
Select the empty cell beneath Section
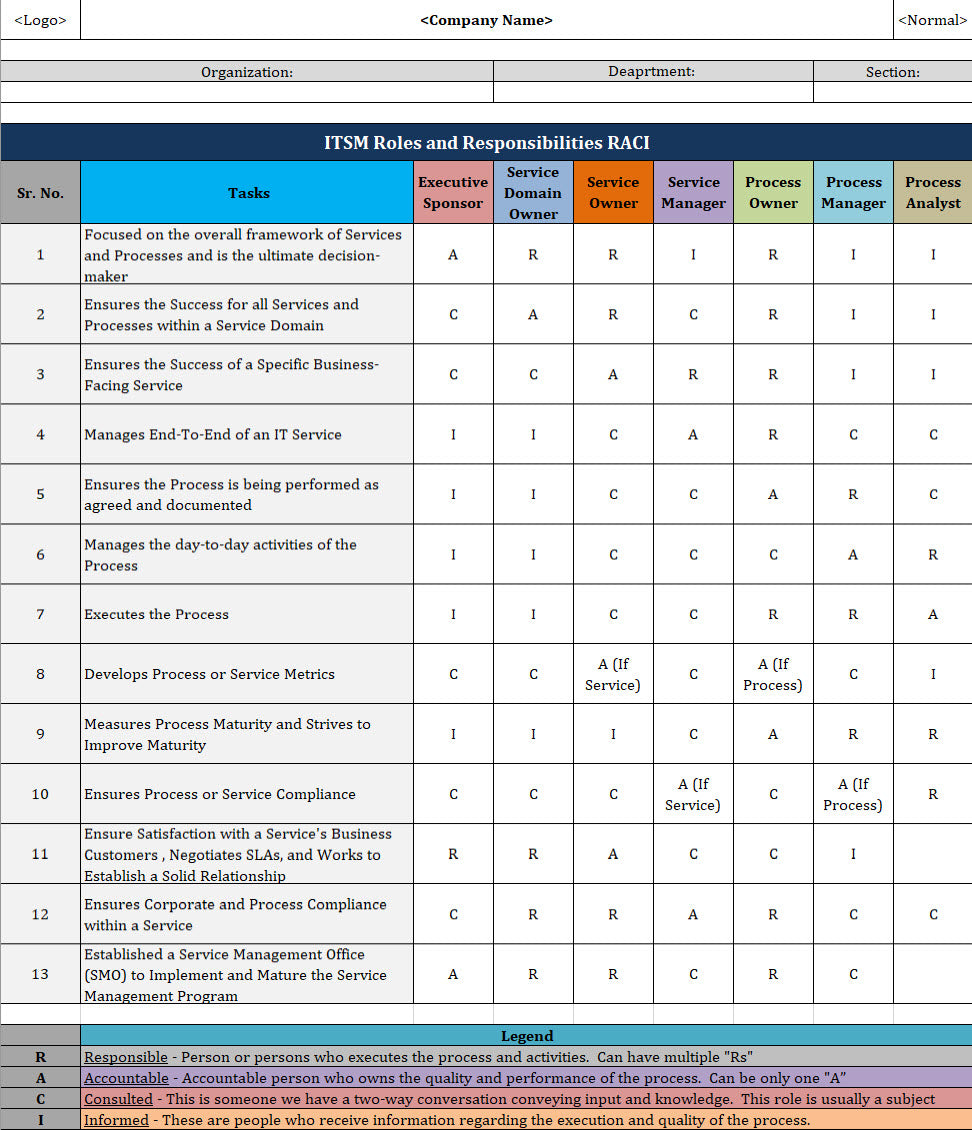point(892,92)
